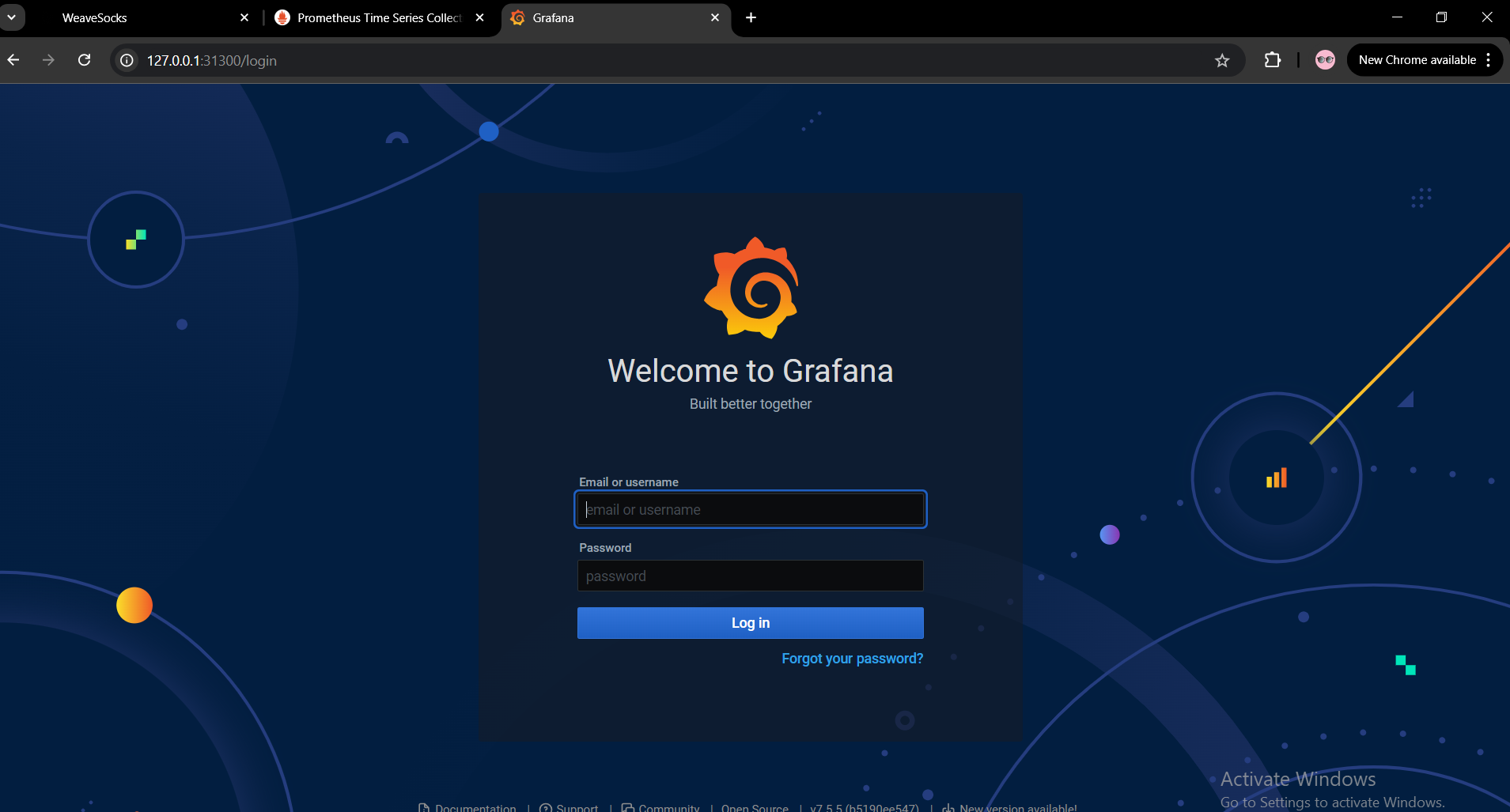Open the Community footer link

(x=660, y=807)
